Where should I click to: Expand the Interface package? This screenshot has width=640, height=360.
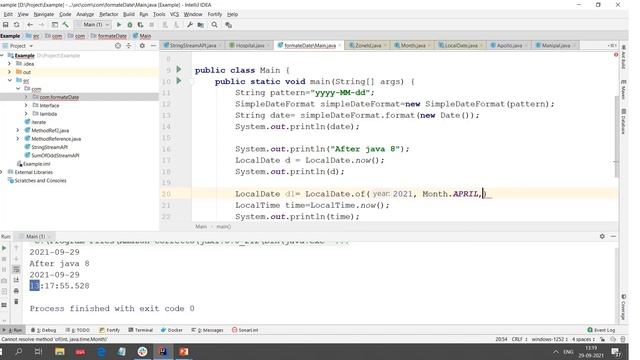coord(26,105)
